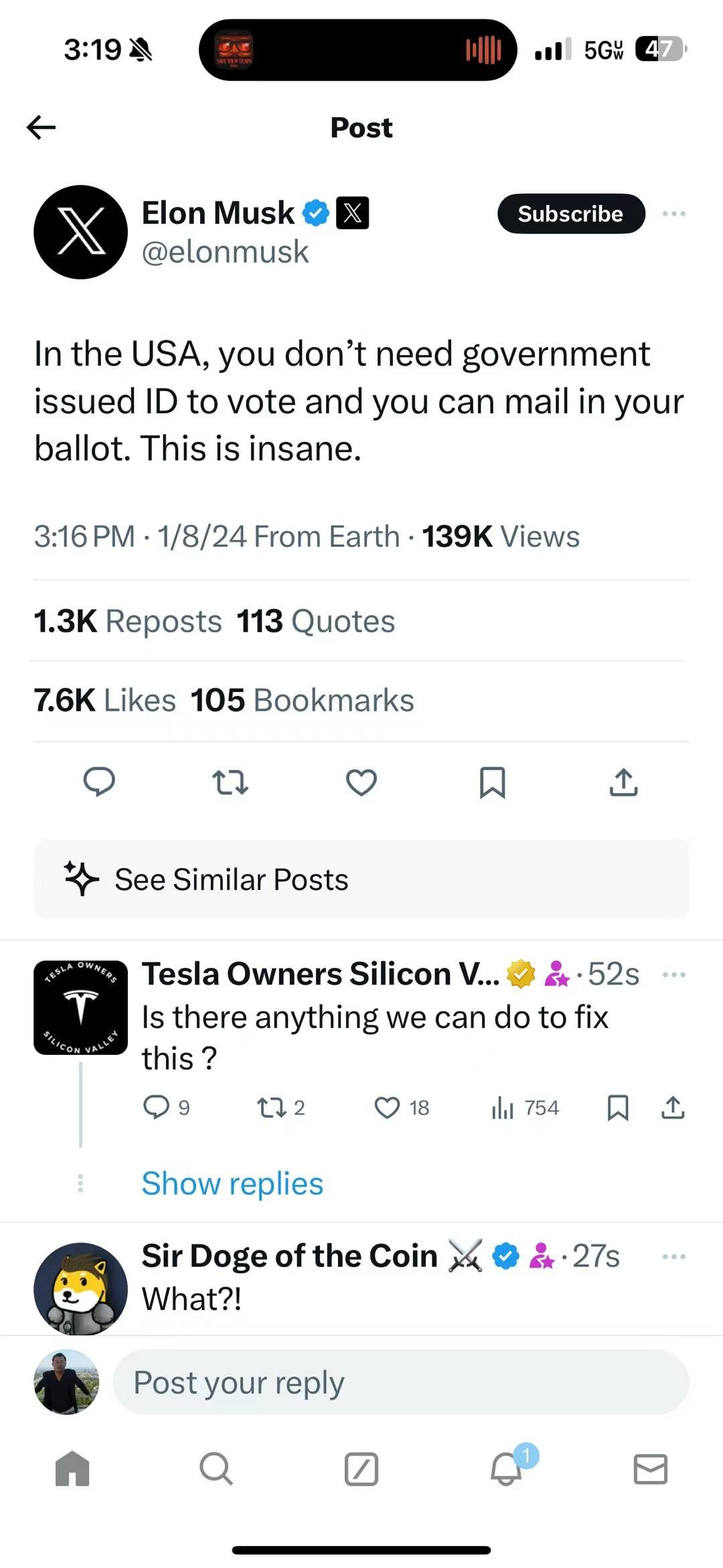This screenshot has width=723, height=1568.
Task: Go to the Home feed icon
Action: pyautogui.click(x=72, y=1470)
